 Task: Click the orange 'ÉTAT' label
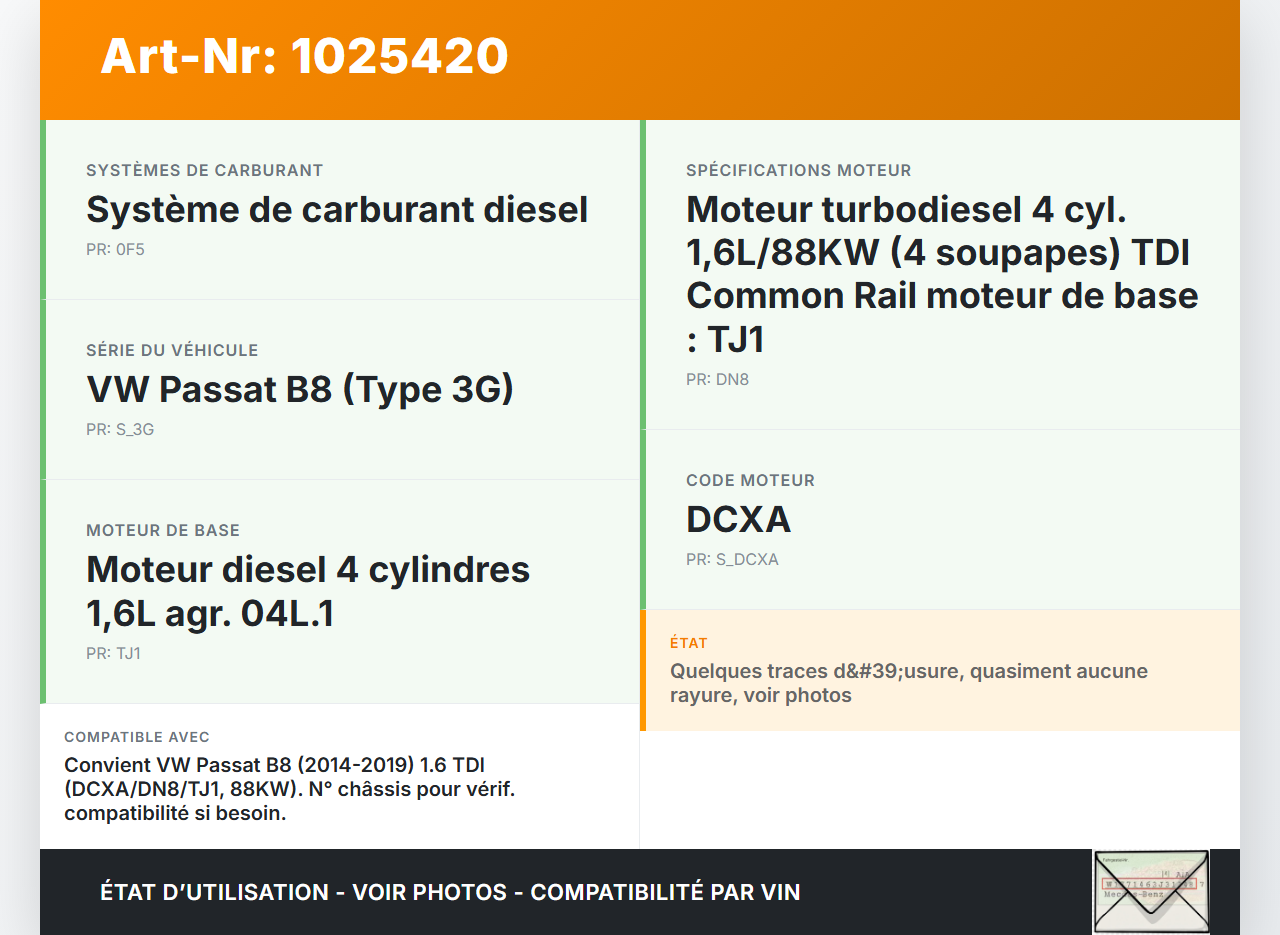[689, 643]
